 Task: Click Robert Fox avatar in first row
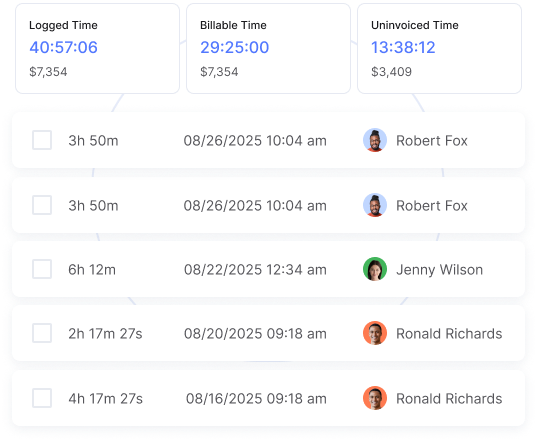tap(375, 140)
